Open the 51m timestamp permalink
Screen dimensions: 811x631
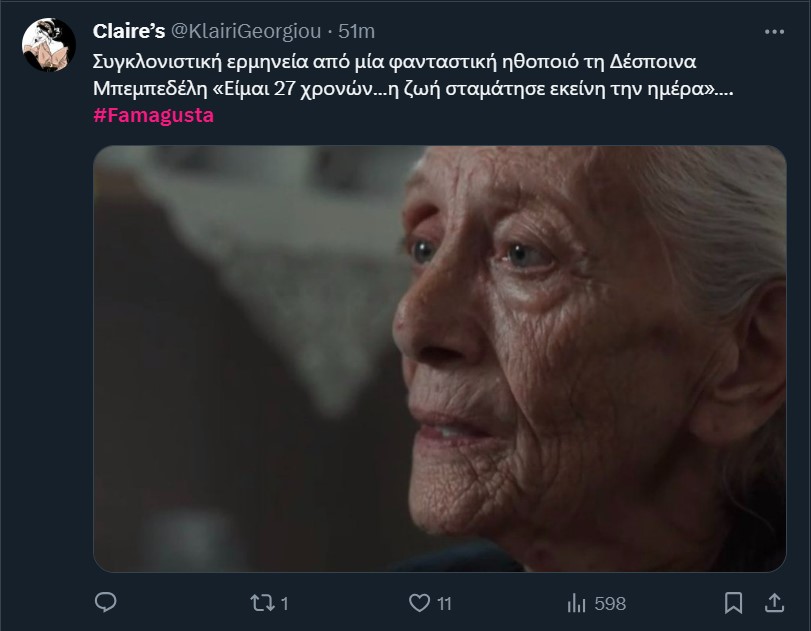(356, 32)
